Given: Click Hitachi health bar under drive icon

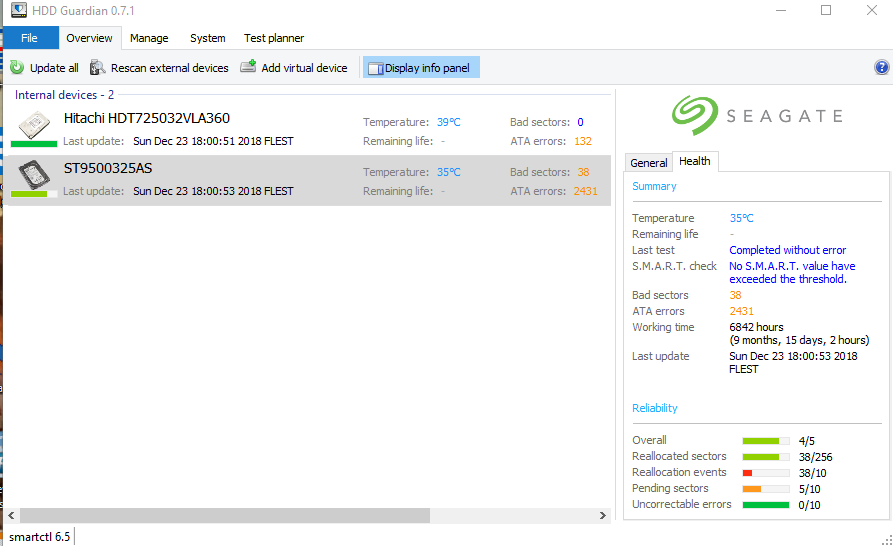Looking at the screenshot, I should pyautogui.click(x=34, y=144).
